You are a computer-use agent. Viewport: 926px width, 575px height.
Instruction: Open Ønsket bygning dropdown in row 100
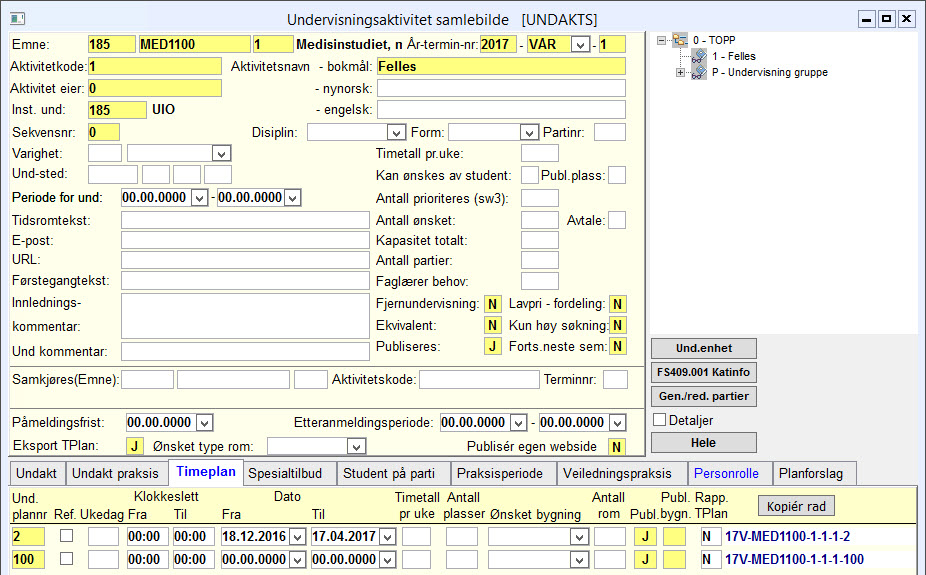579,560
